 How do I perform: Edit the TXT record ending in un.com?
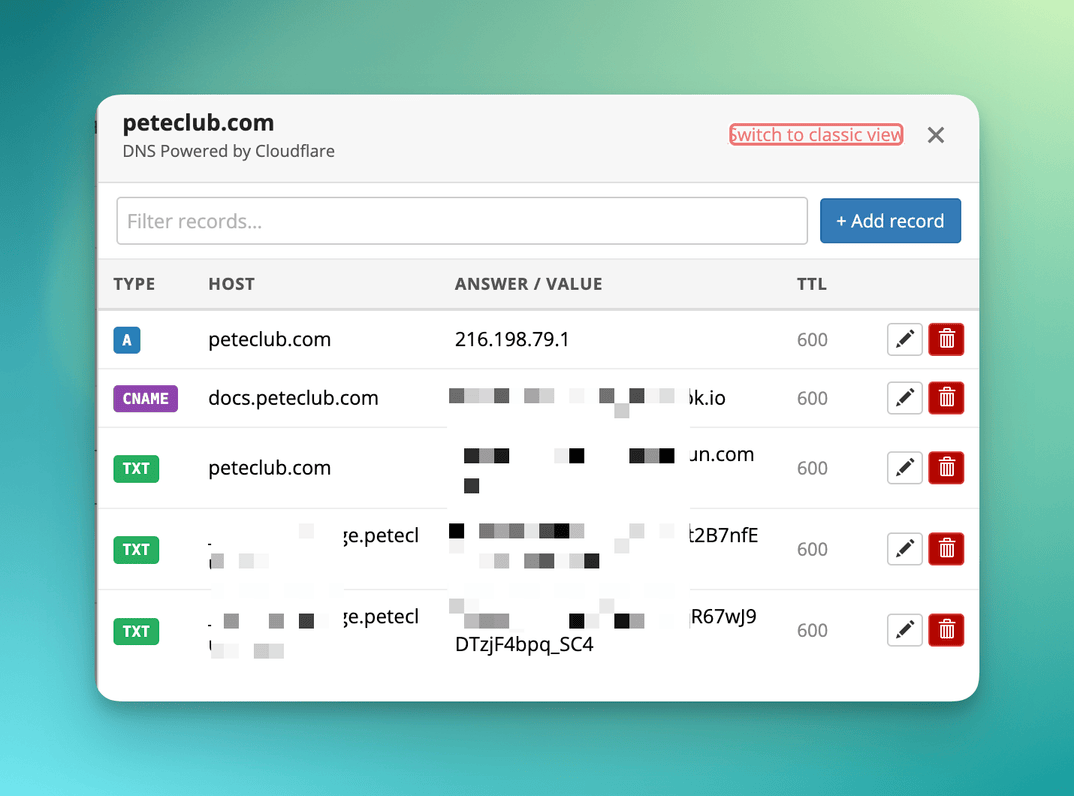pyautogui.click(x=904, y=468)
